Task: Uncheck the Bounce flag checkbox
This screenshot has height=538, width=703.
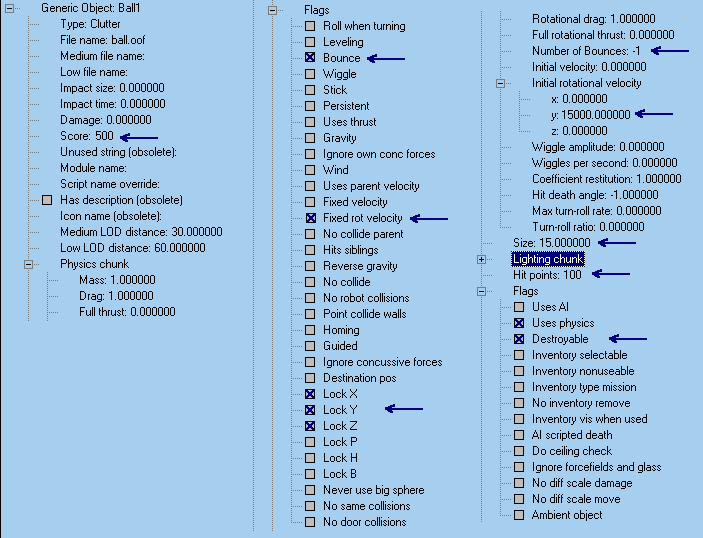Action: click(310, 58)
